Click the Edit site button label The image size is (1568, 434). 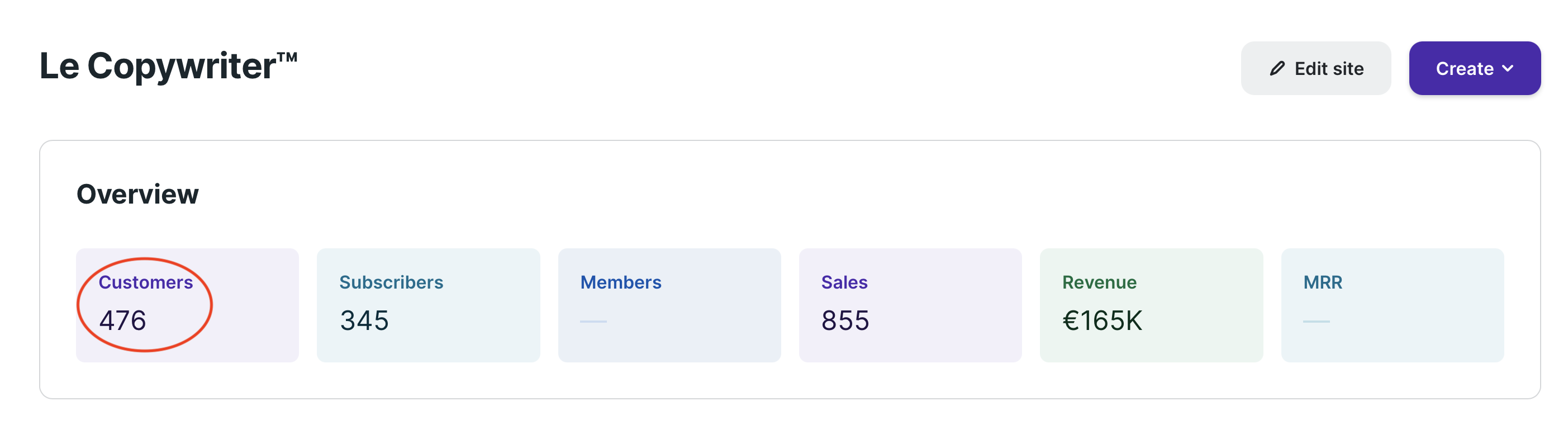[1329, 68]
